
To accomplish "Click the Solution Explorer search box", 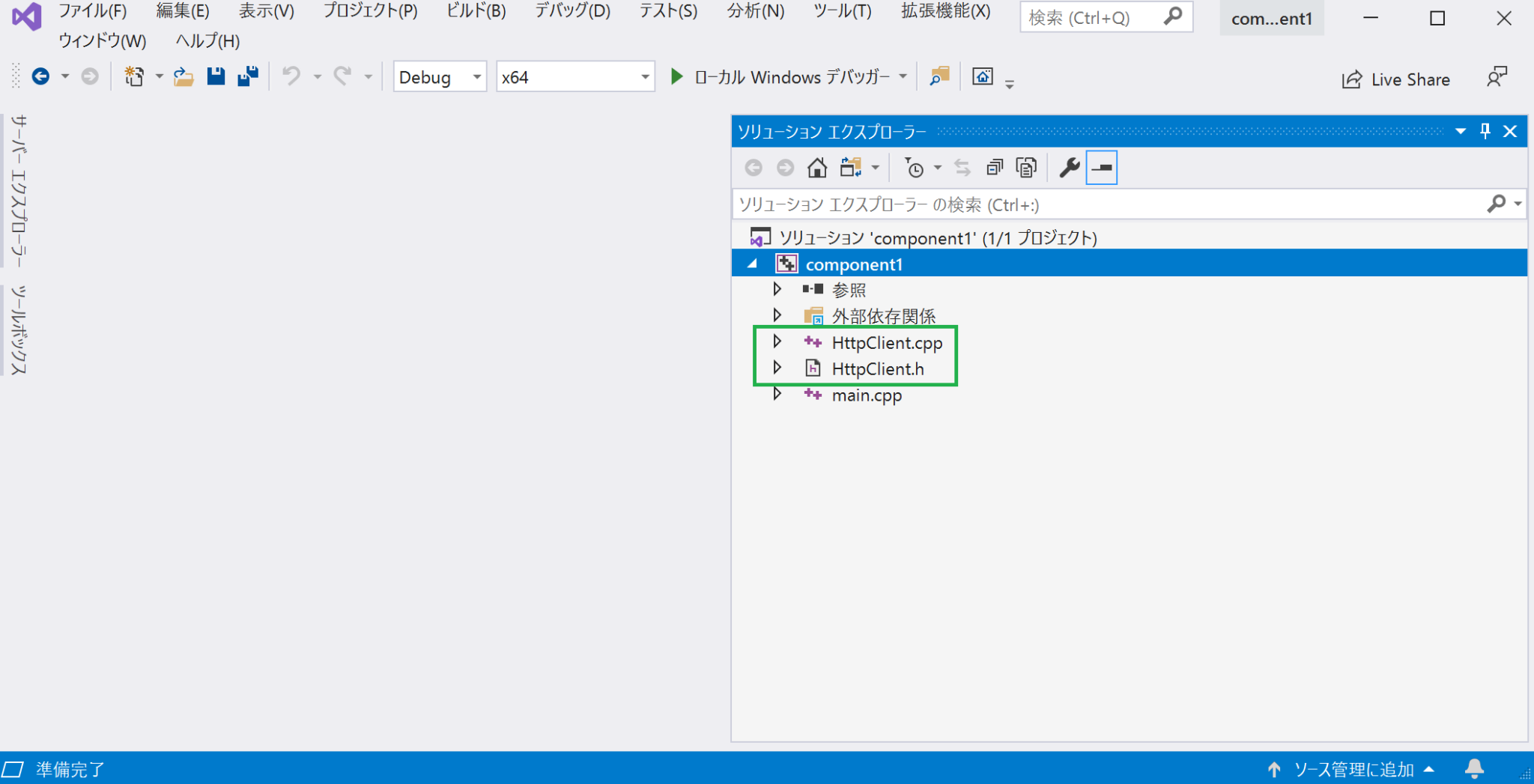I will tap(1049, 204).
